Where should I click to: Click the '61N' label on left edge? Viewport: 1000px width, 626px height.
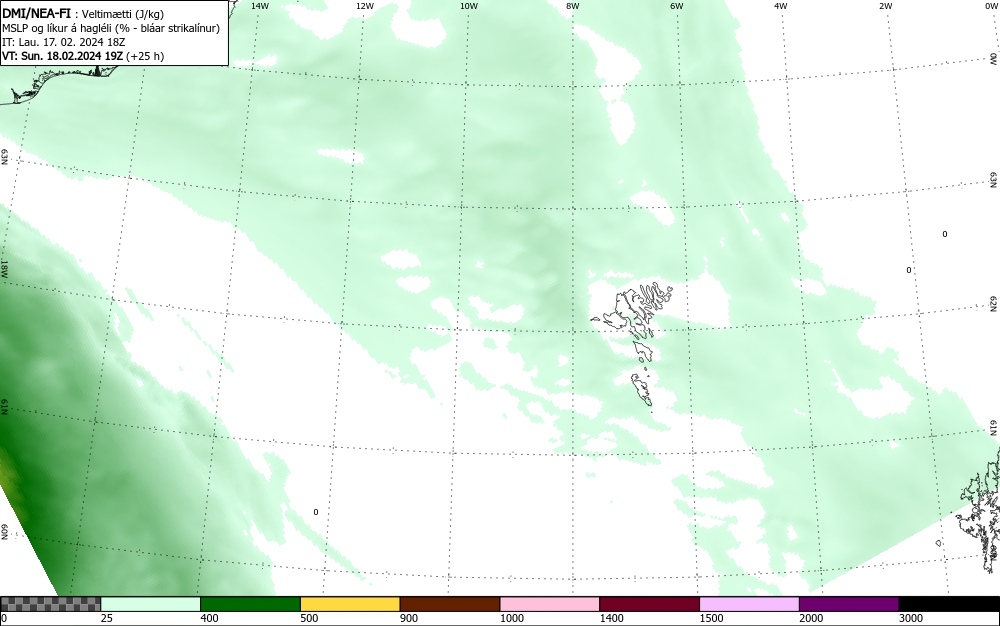tap(4, 407)
